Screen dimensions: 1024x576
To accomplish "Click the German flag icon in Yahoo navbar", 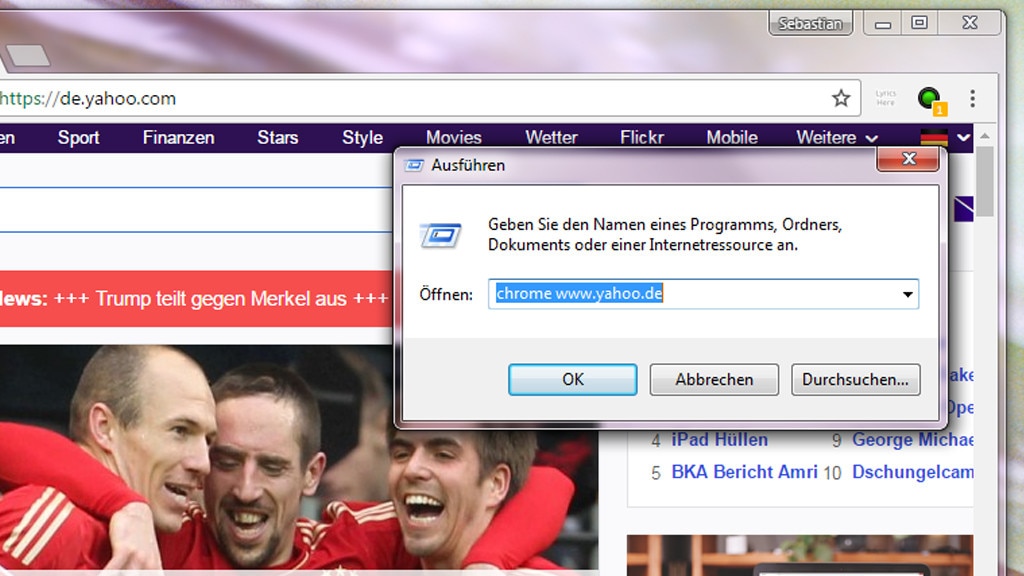I will coord(934,138).
